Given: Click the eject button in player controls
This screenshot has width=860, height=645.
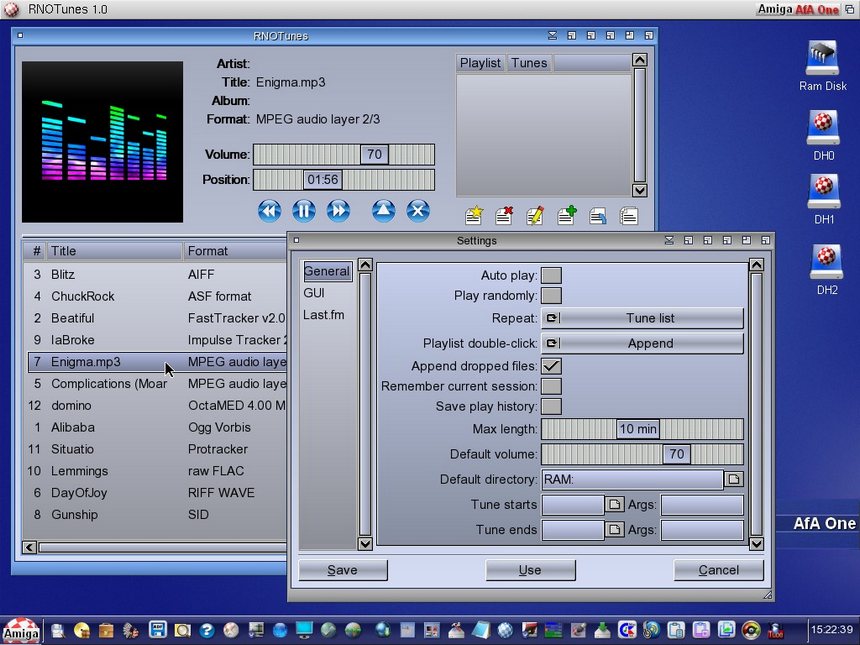Looking at the screenshot, I should point(384,210).
